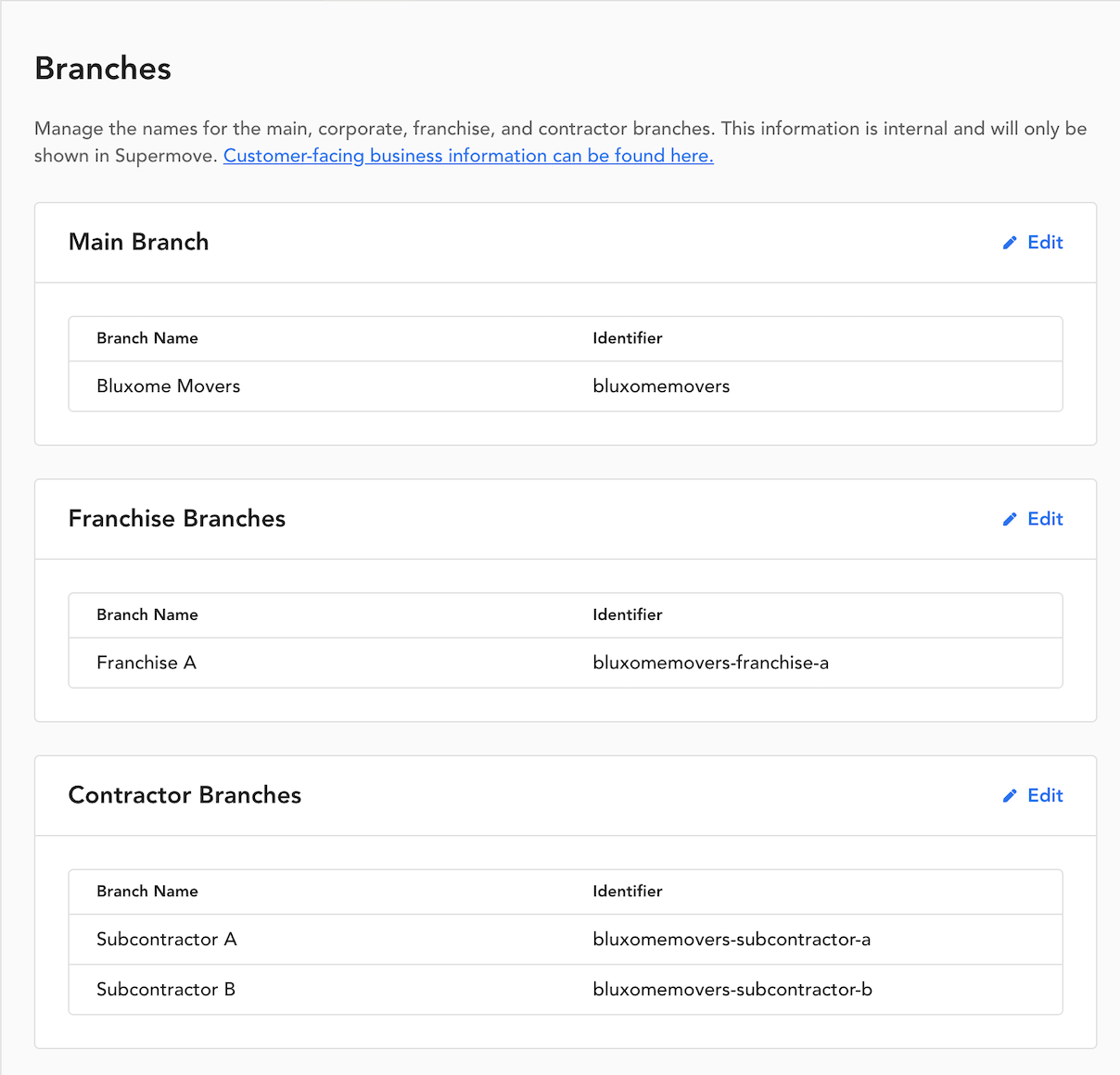This screenshot has height=1075, width=1120.
Task: Select the bluxomemovers identifier cell
Action: [x=661, y=386]
